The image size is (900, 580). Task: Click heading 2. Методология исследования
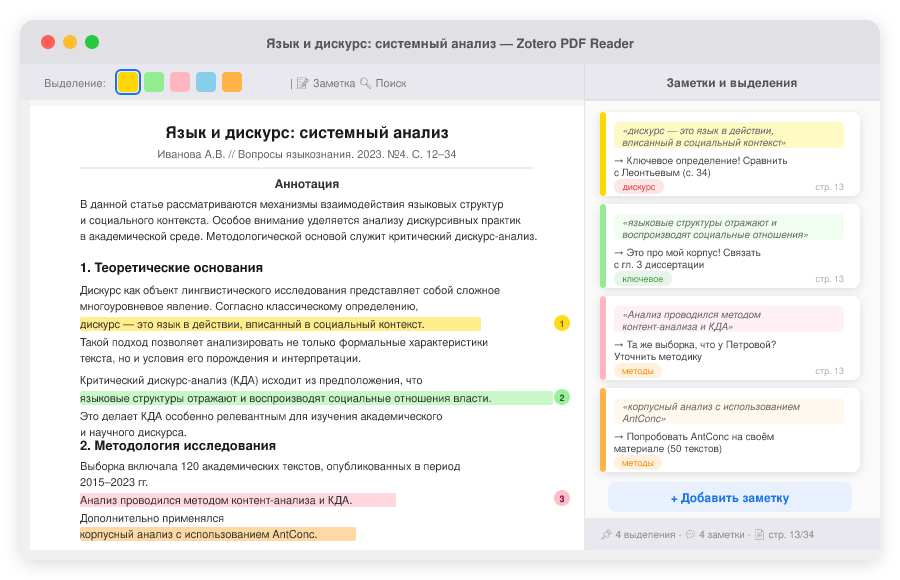(177, 446)
